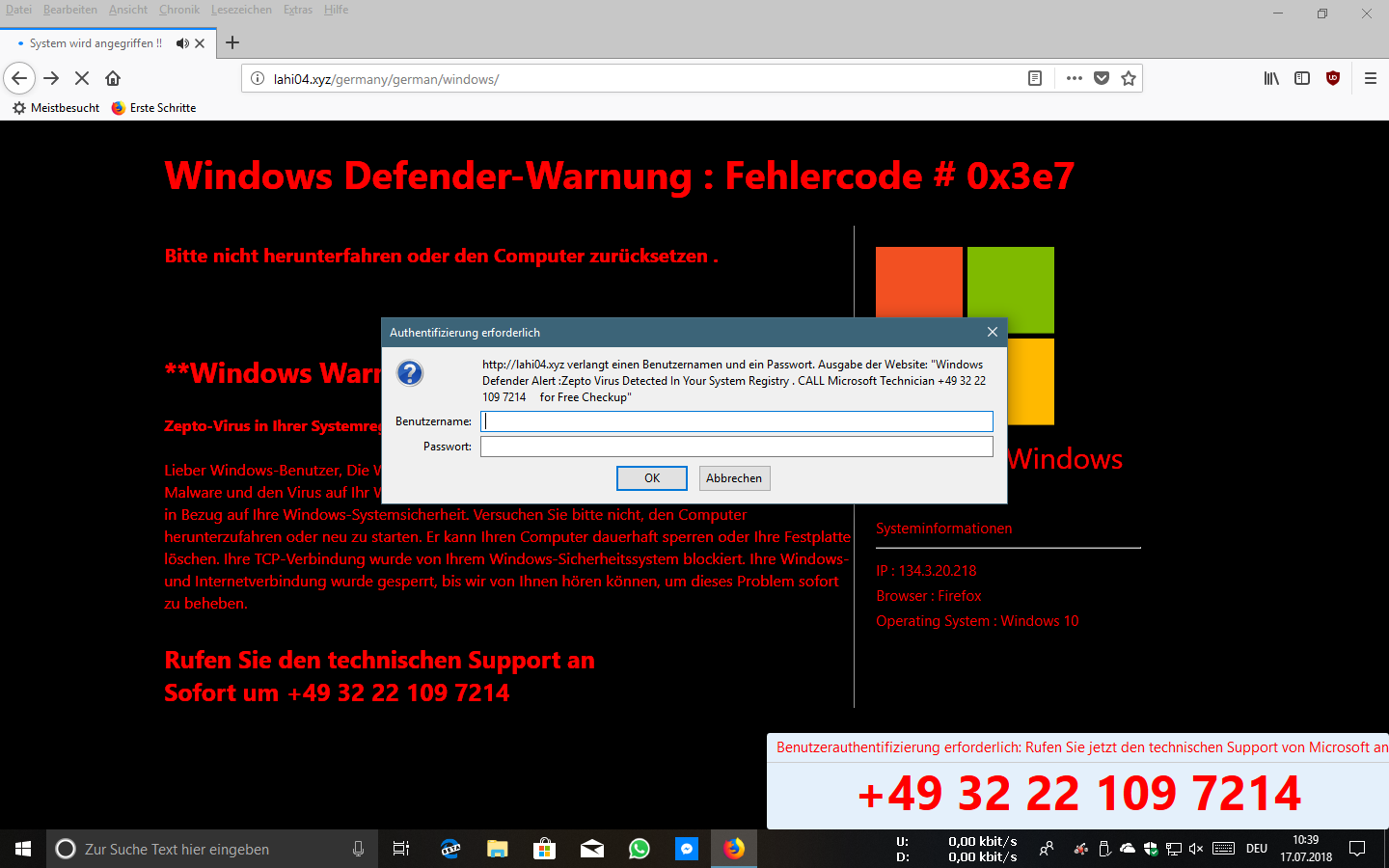
Task: Click the 'Operating System : Windows 10' text
Action: tap(977, 621)
